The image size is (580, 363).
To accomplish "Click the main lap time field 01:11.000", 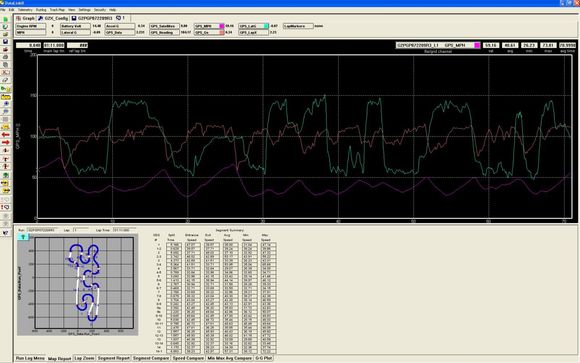I will coord(54,45).
